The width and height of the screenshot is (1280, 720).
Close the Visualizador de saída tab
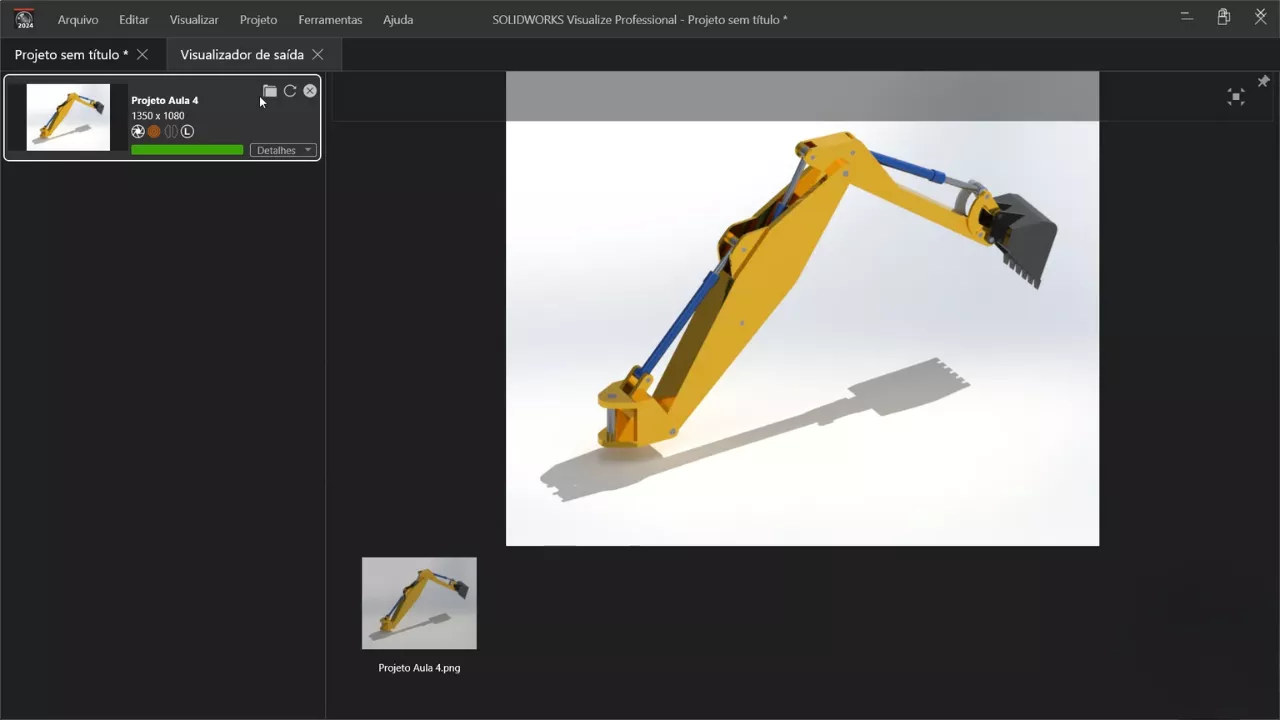pyautogui.click(x=318, y=55)
